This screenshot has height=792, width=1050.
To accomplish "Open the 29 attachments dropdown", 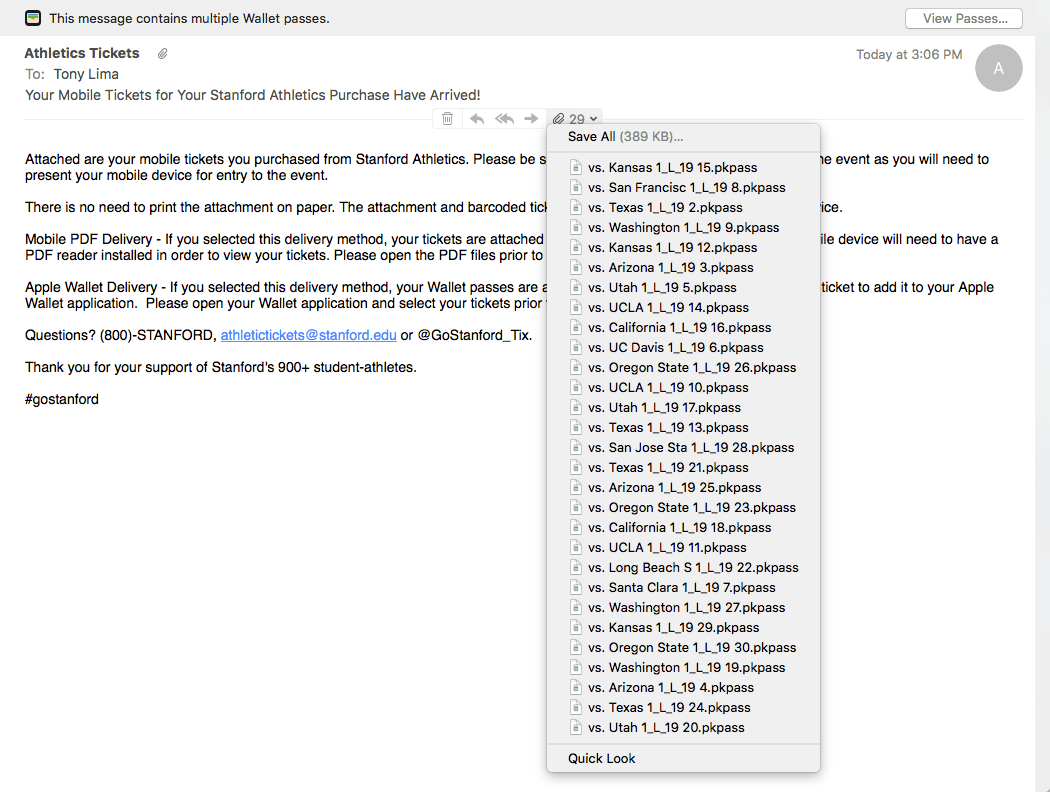I will [x=575, y=118].
